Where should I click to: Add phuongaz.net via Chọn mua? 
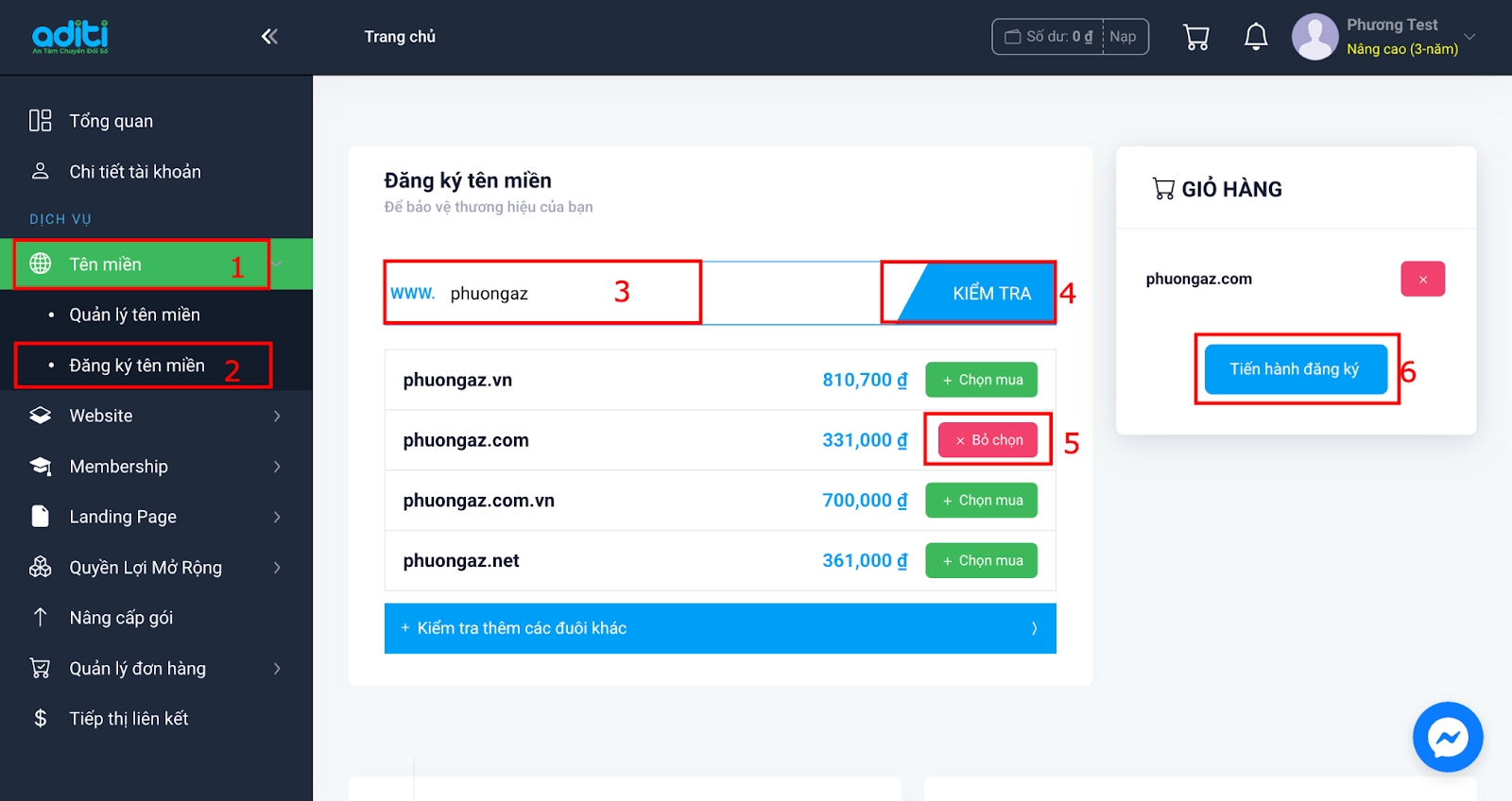pyautogui.click(x=981, y=560)
